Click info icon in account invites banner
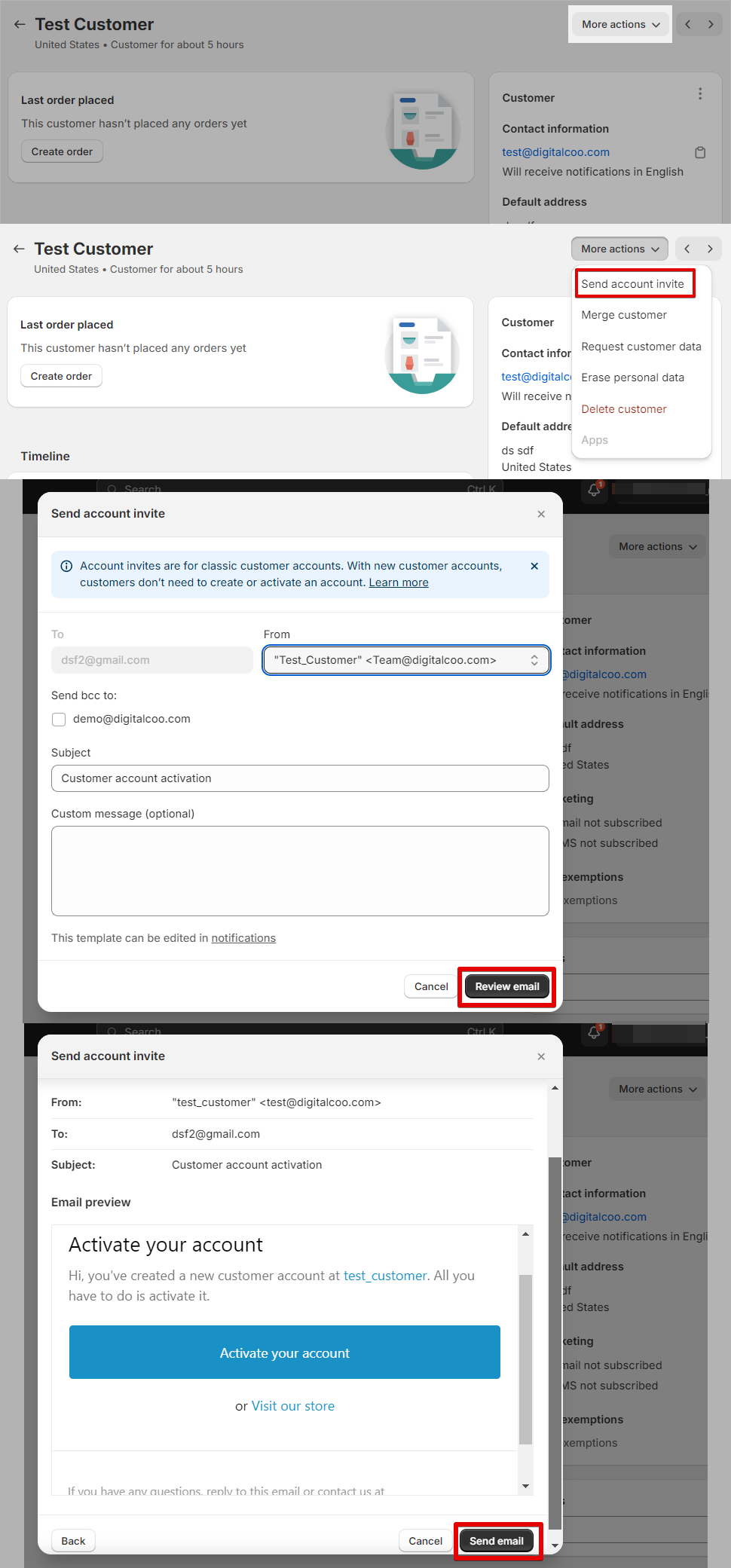The width and height of the screenshot is (731, 1568). pyautogui.click(x=66, y=566)
